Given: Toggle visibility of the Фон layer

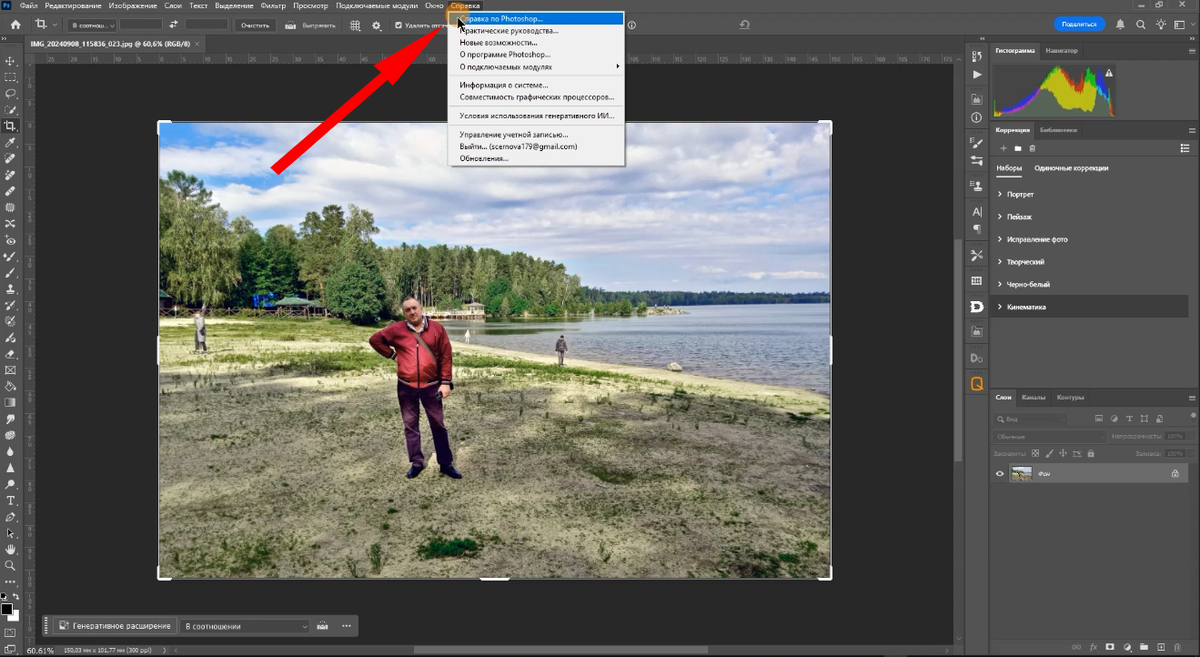Looking at the screenshot, I should tap(1000, 473).
